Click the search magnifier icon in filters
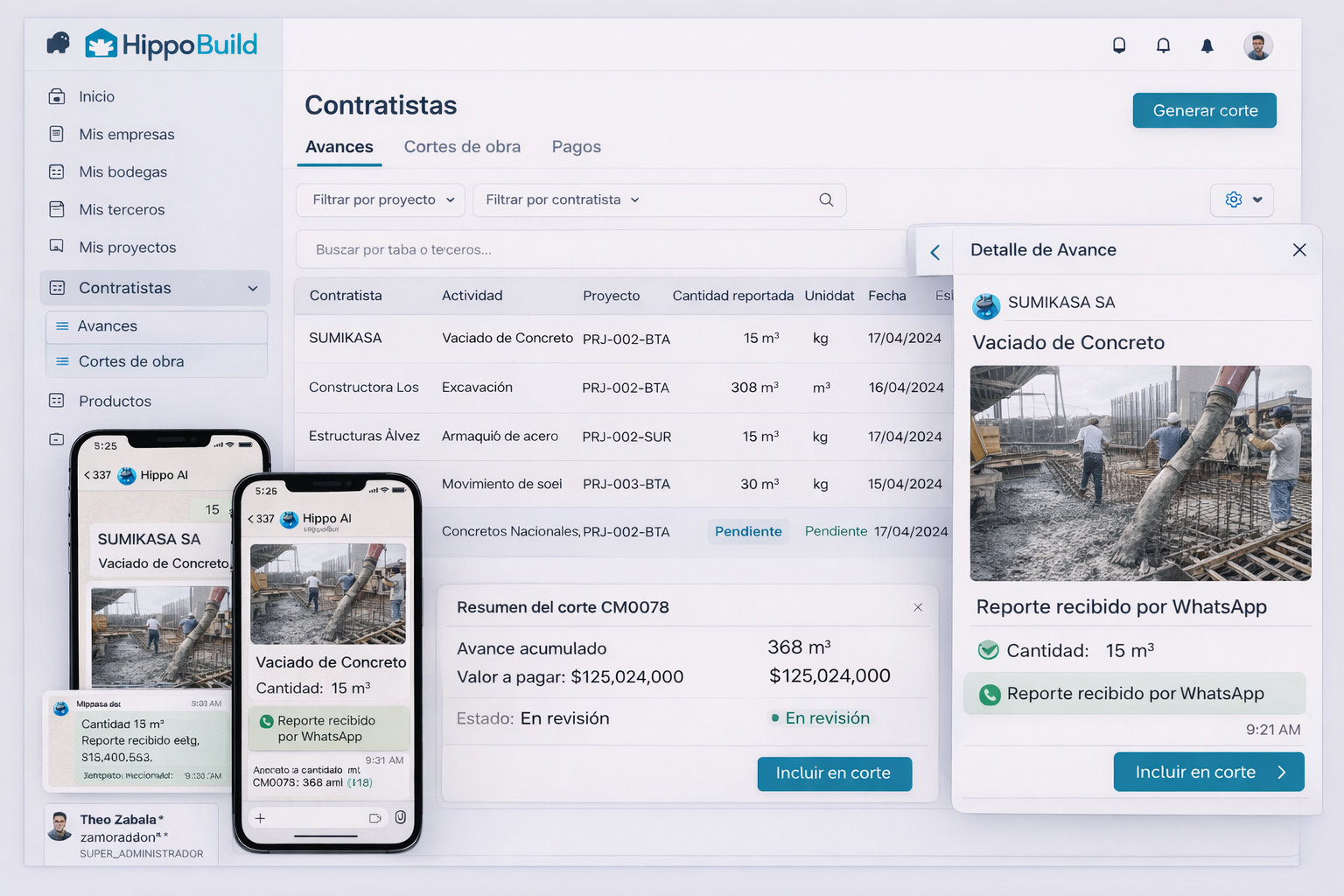This screenshot has width=1344, height=896. tap(826, 199)
